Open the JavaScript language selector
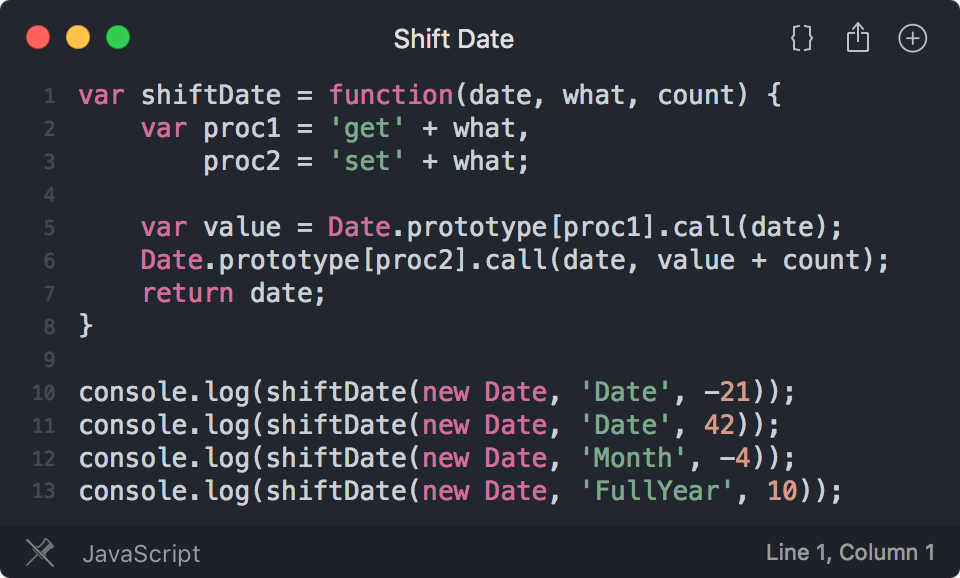Image resolution: width=960 pixels, height=578 pixels. point(141,554)
